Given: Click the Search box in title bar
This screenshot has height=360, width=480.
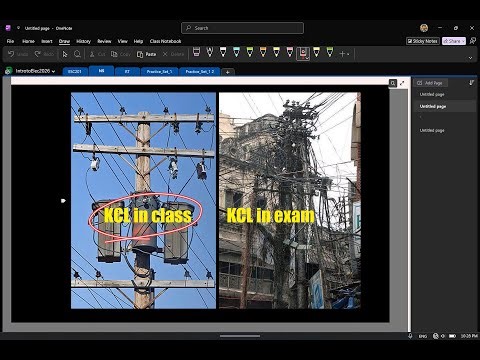Looking at the screenshot, I should (x=242, y=28).
